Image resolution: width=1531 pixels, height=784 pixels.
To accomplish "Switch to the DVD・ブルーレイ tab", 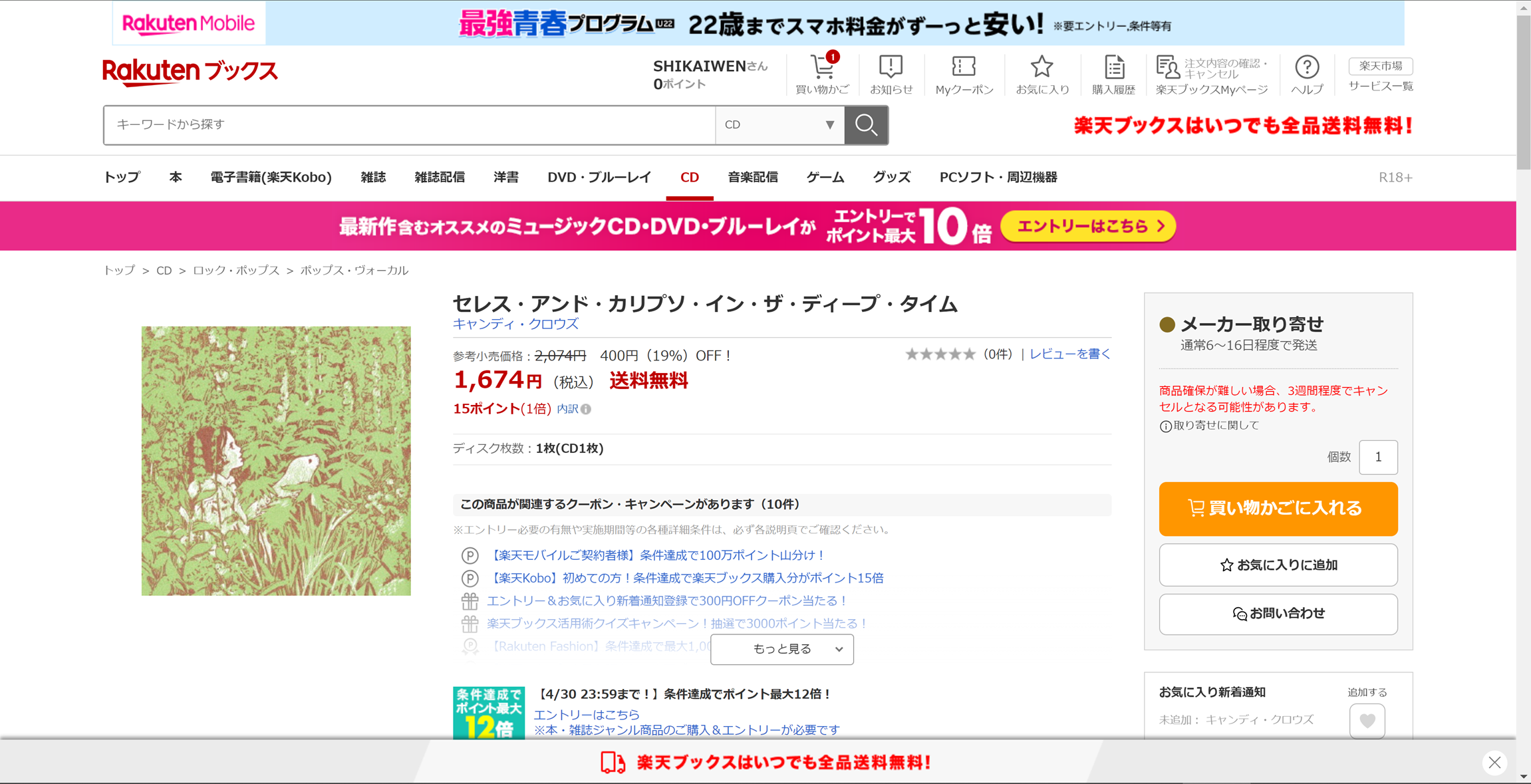I will tap(599, 178).
